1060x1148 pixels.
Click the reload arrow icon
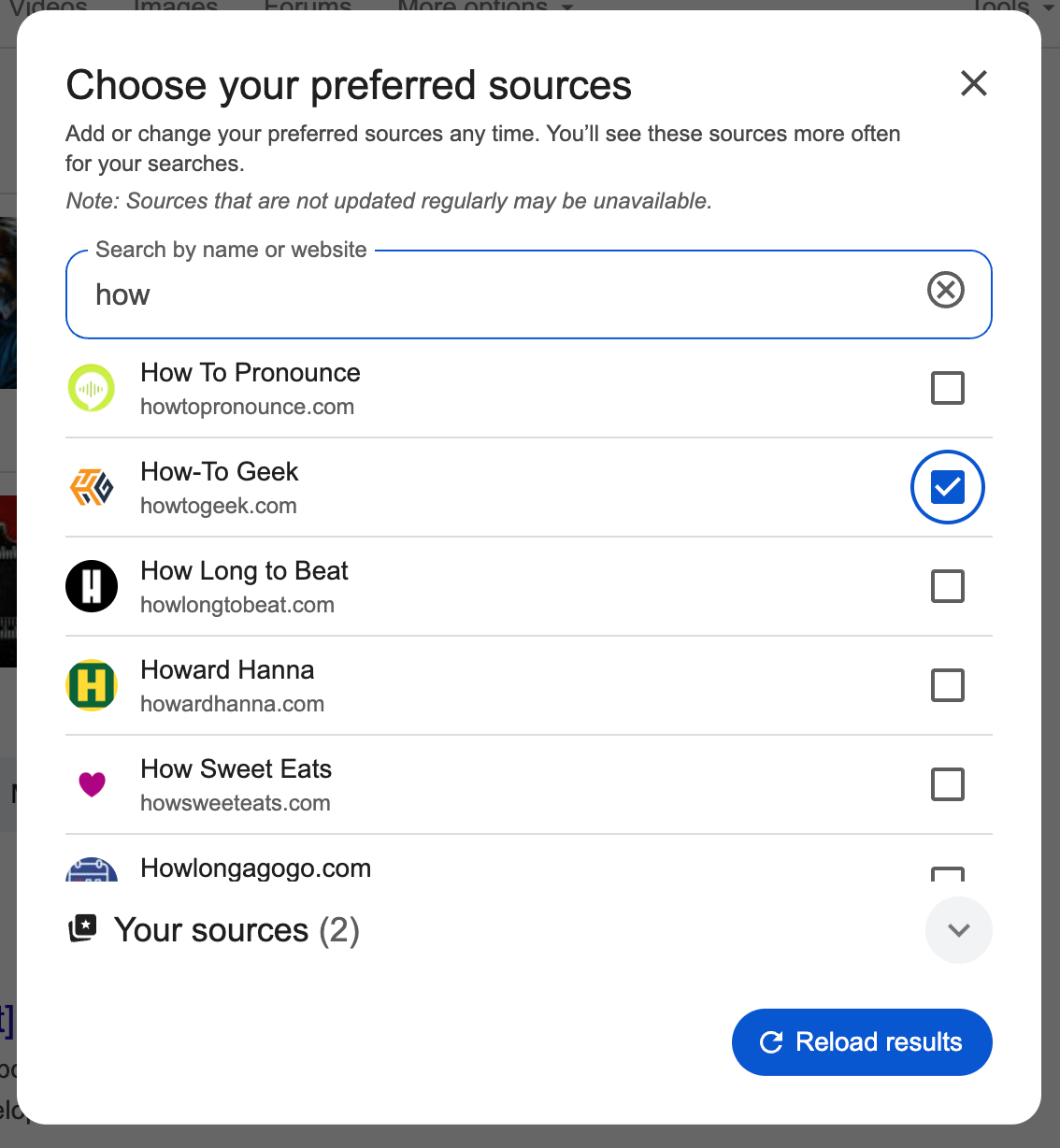click(x=770, y=1042)
